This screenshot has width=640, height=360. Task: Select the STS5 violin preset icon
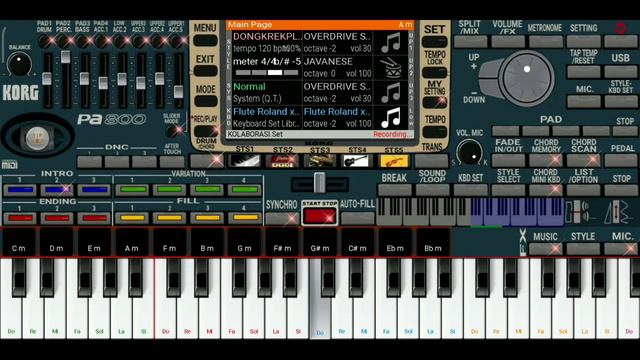[x=394, y=161]
